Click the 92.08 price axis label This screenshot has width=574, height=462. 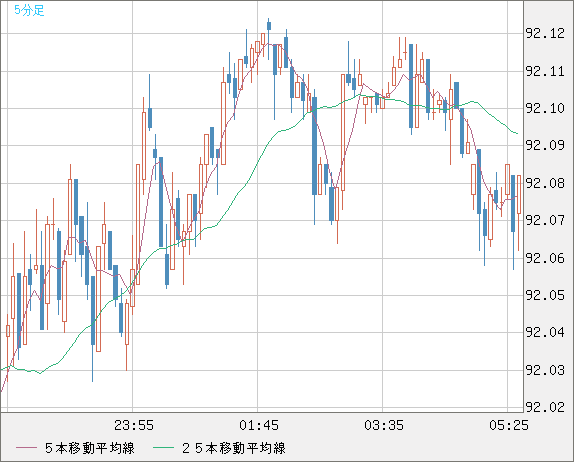coord(545,183)
